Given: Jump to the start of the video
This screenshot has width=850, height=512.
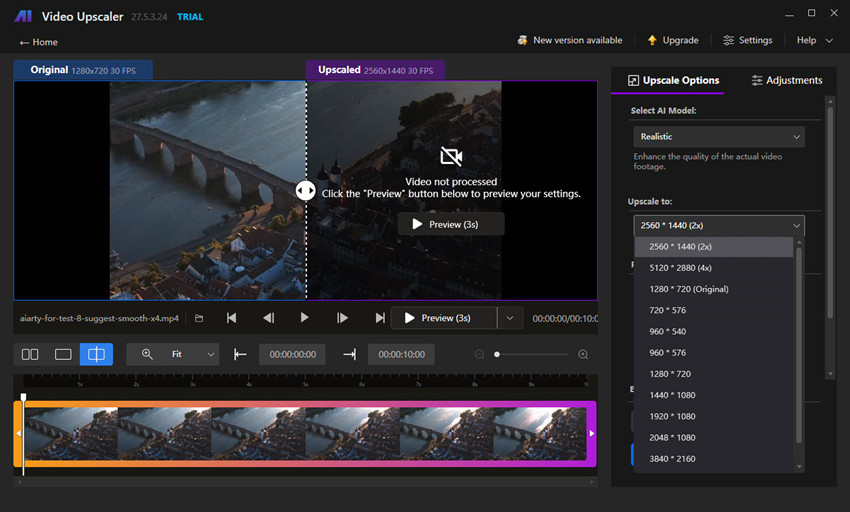Looking at the screenshot, I should click(x=231, y=318).
